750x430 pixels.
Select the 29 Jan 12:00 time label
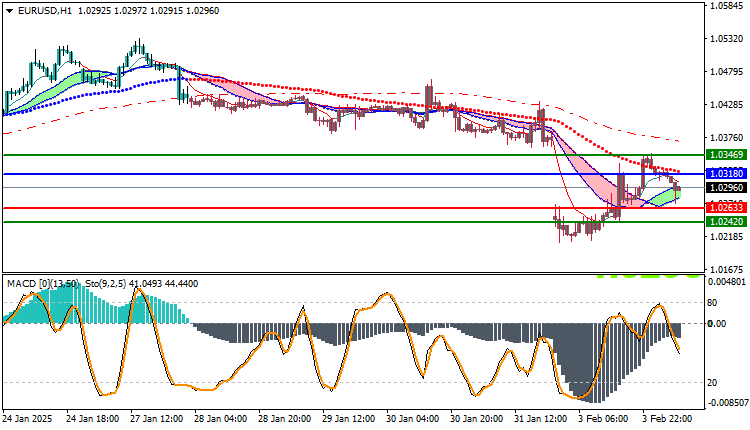(x=349, y=419)
